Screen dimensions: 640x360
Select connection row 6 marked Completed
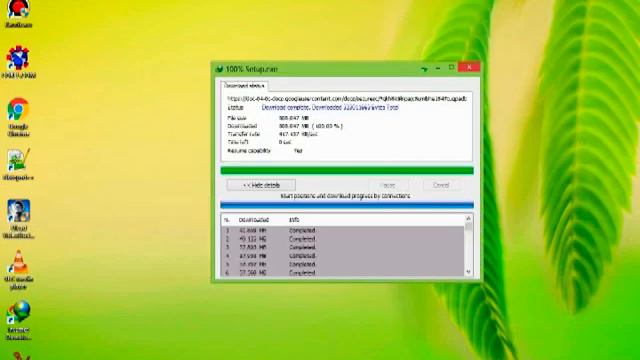pyautogui.click(x=342, y=273)
